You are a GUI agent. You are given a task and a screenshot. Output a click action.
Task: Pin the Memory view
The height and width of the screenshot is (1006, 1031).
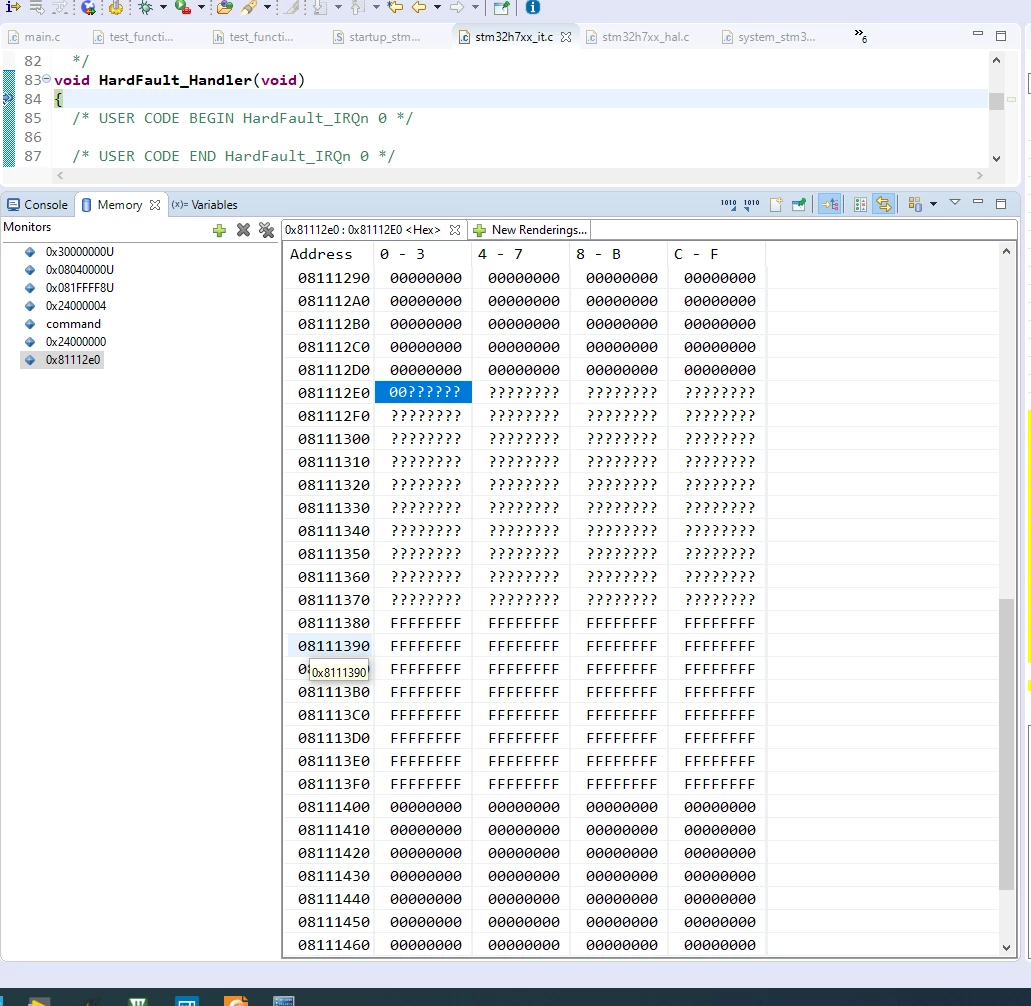(x=799, y=204)
